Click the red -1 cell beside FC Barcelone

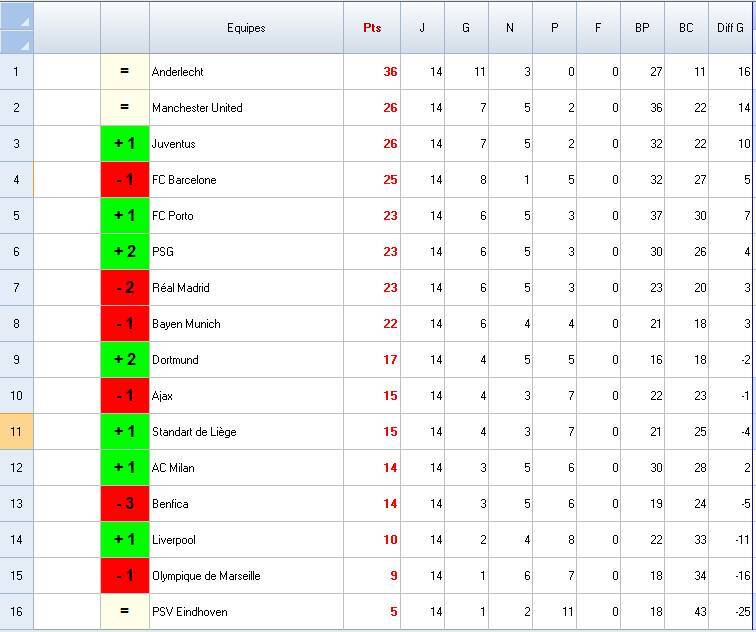pyautogui.click(x=125, y=180)
